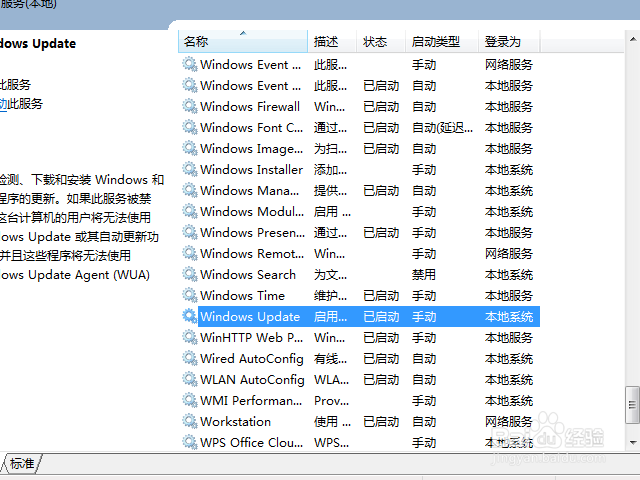The height and width of the screenshot is (480, 640).
Task: Click 维护... description of Windows Time
Action: point(331,296)
